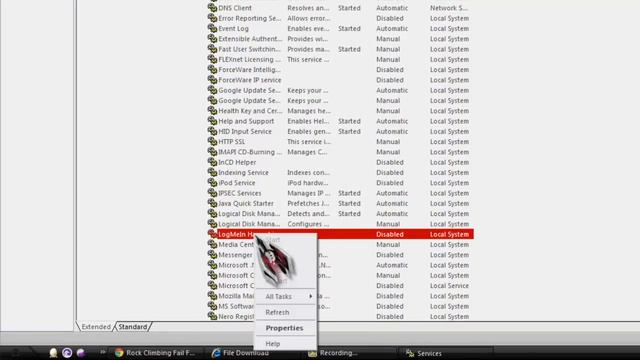Click the InCD Helper service icon
The image size is (640, 360).
[212, 162]
